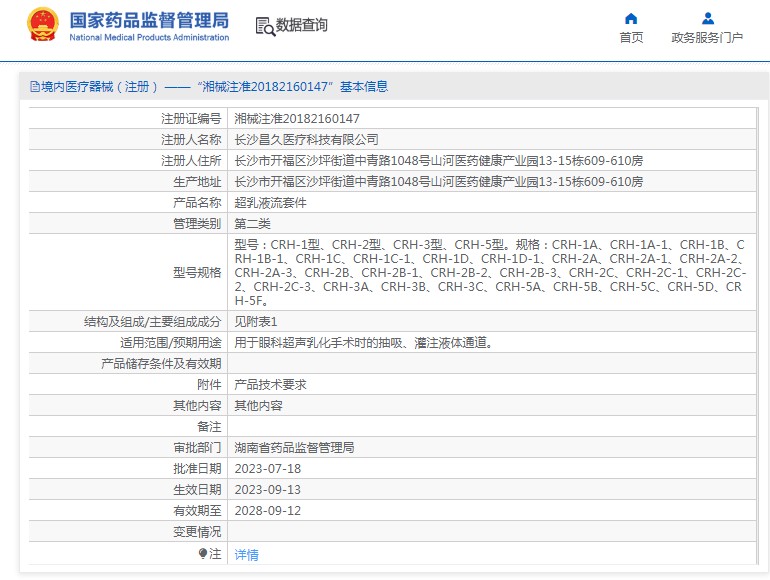Click the 备注 row label
The height and width of the screenshot is (580, 770).
pyautogui.click(x=209, y=427)
